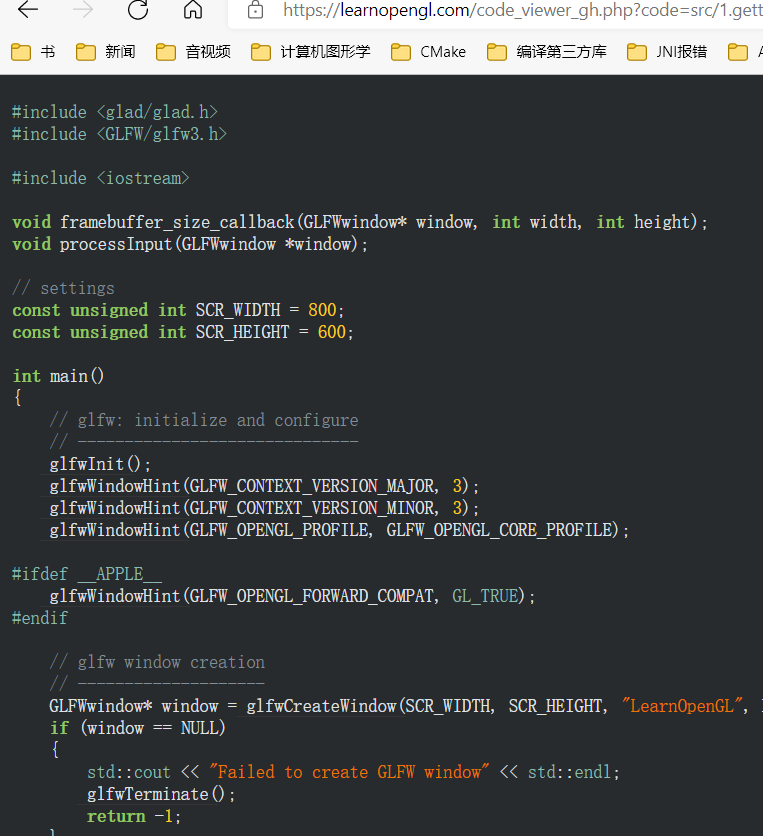Click the #ifdef __APPLE__ directive
The height and width of the screenshot is (836, 763).
tap(87, 574)
